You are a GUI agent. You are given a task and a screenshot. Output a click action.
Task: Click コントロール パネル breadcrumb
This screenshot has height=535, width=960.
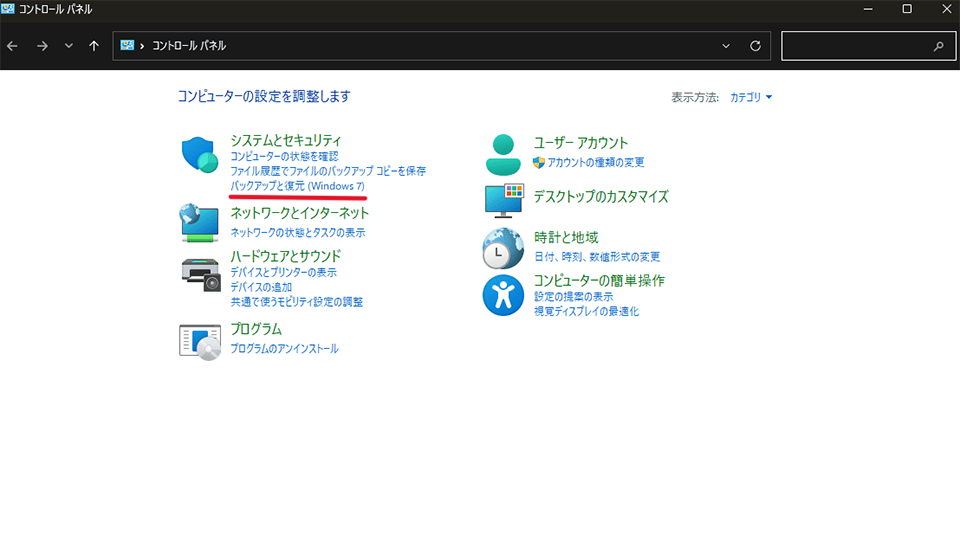tap(189, 46)
